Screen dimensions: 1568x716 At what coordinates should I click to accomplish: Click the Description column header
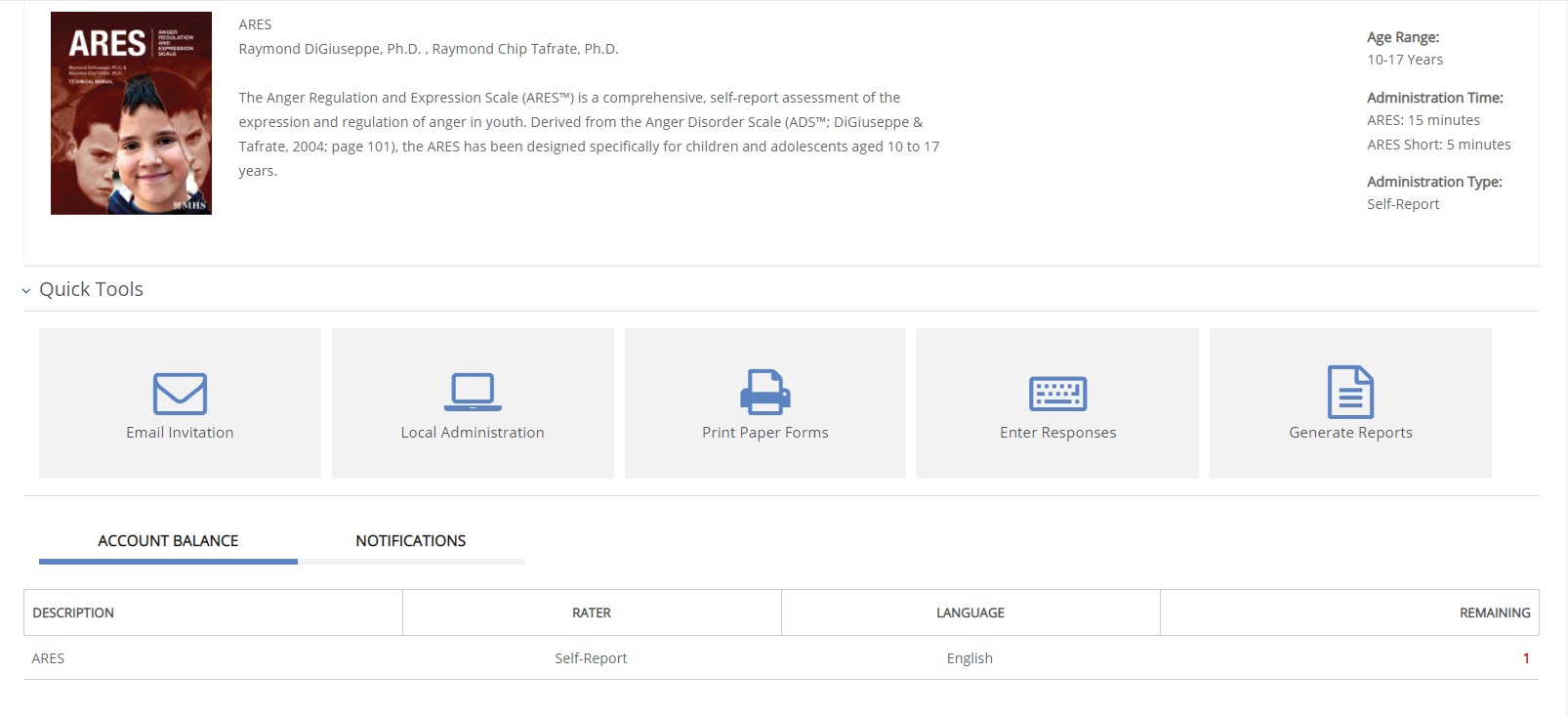pos(213,612)
